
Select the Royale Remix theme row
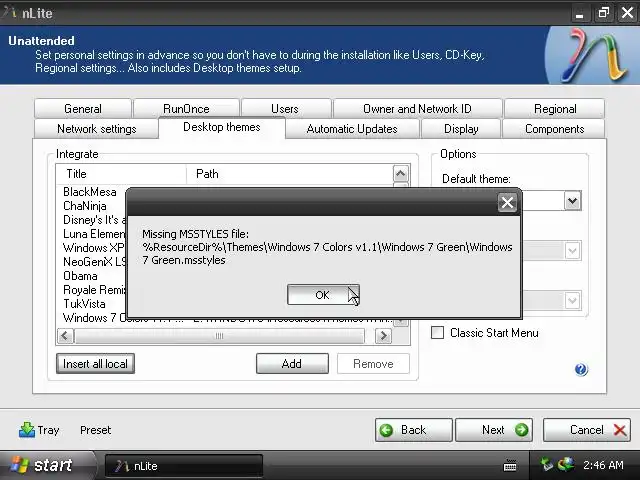tap(95, 290)
